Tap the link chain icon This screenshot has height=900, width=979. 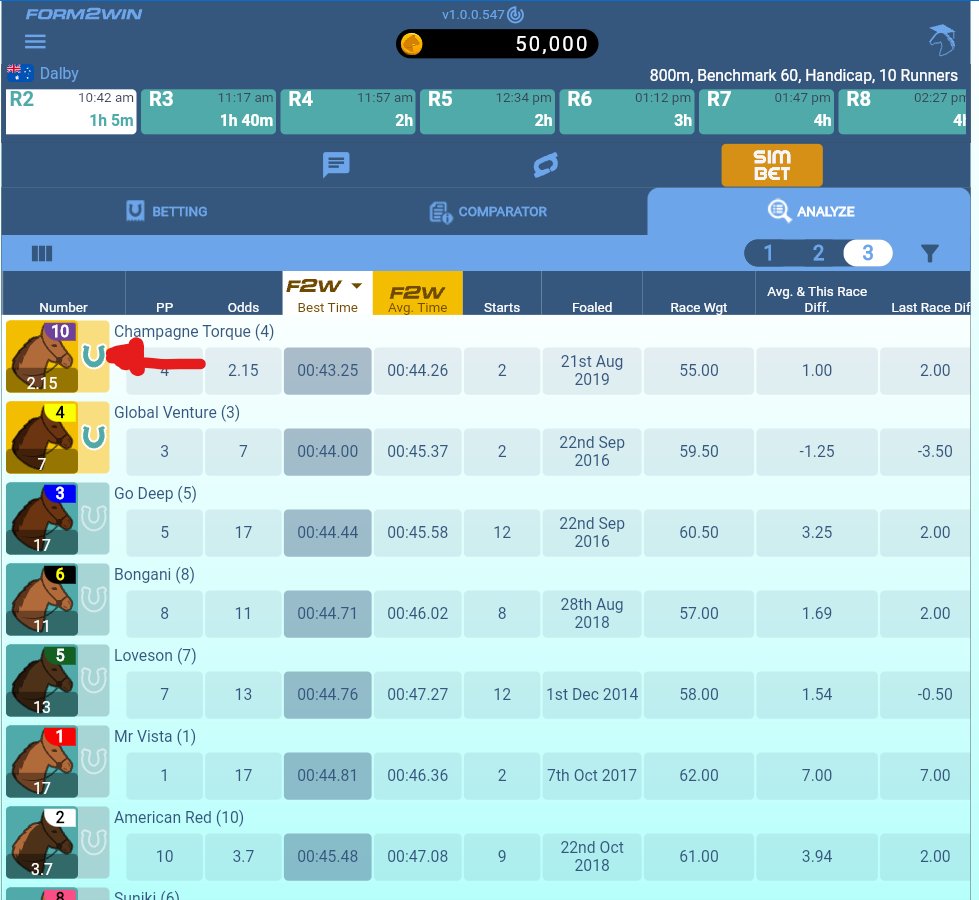coord(546,165)
